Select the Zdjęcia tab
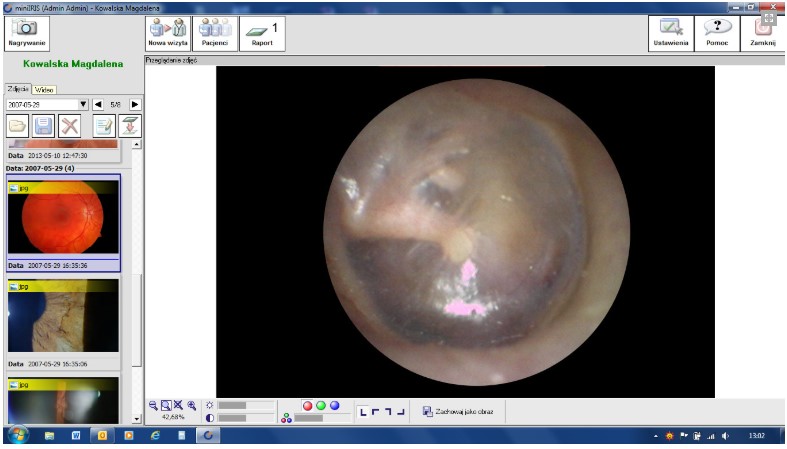787x449 pixels. tap(18, 88)
